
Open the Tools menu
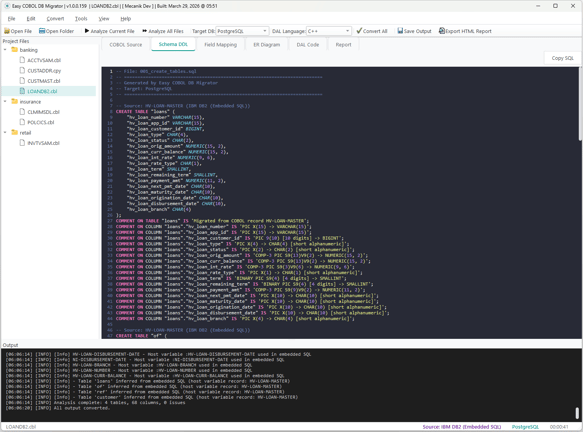tap(81, 19)
